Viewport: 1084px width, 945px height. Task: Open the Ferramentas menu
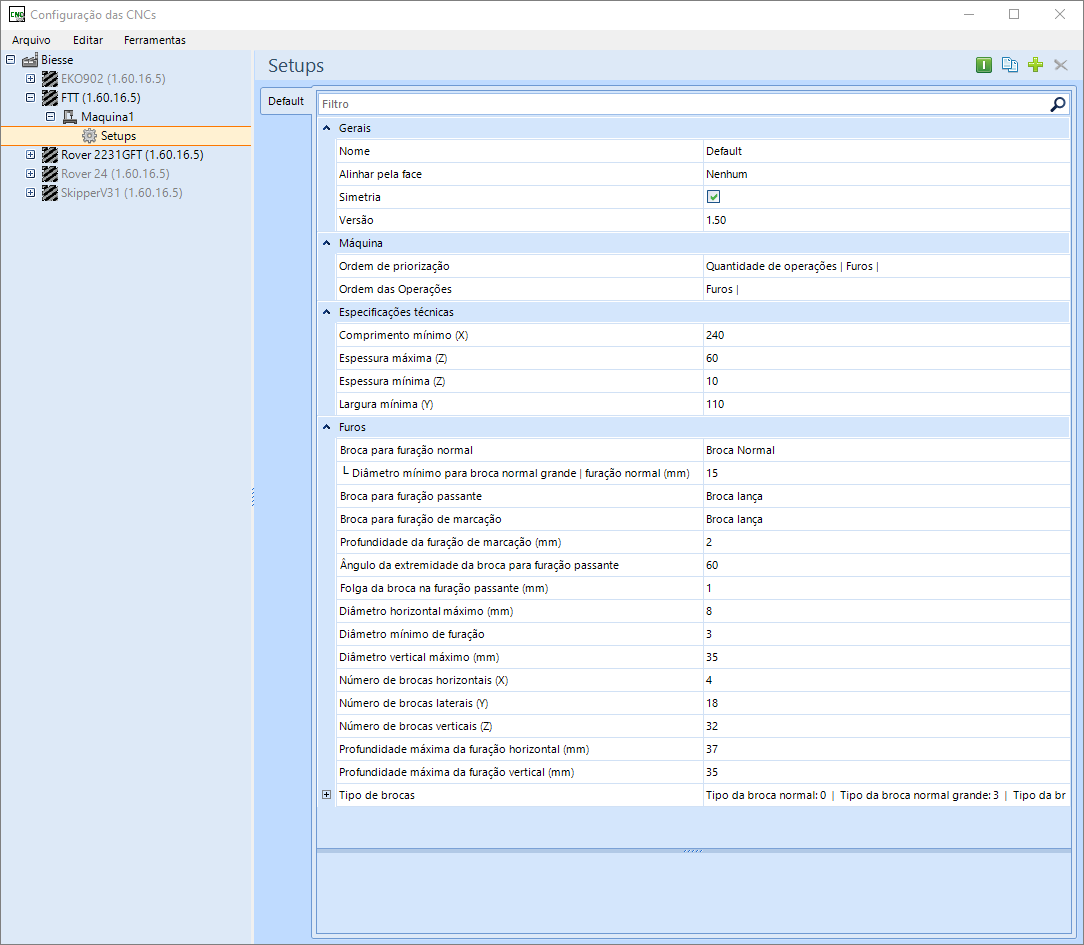pos(155,40)
